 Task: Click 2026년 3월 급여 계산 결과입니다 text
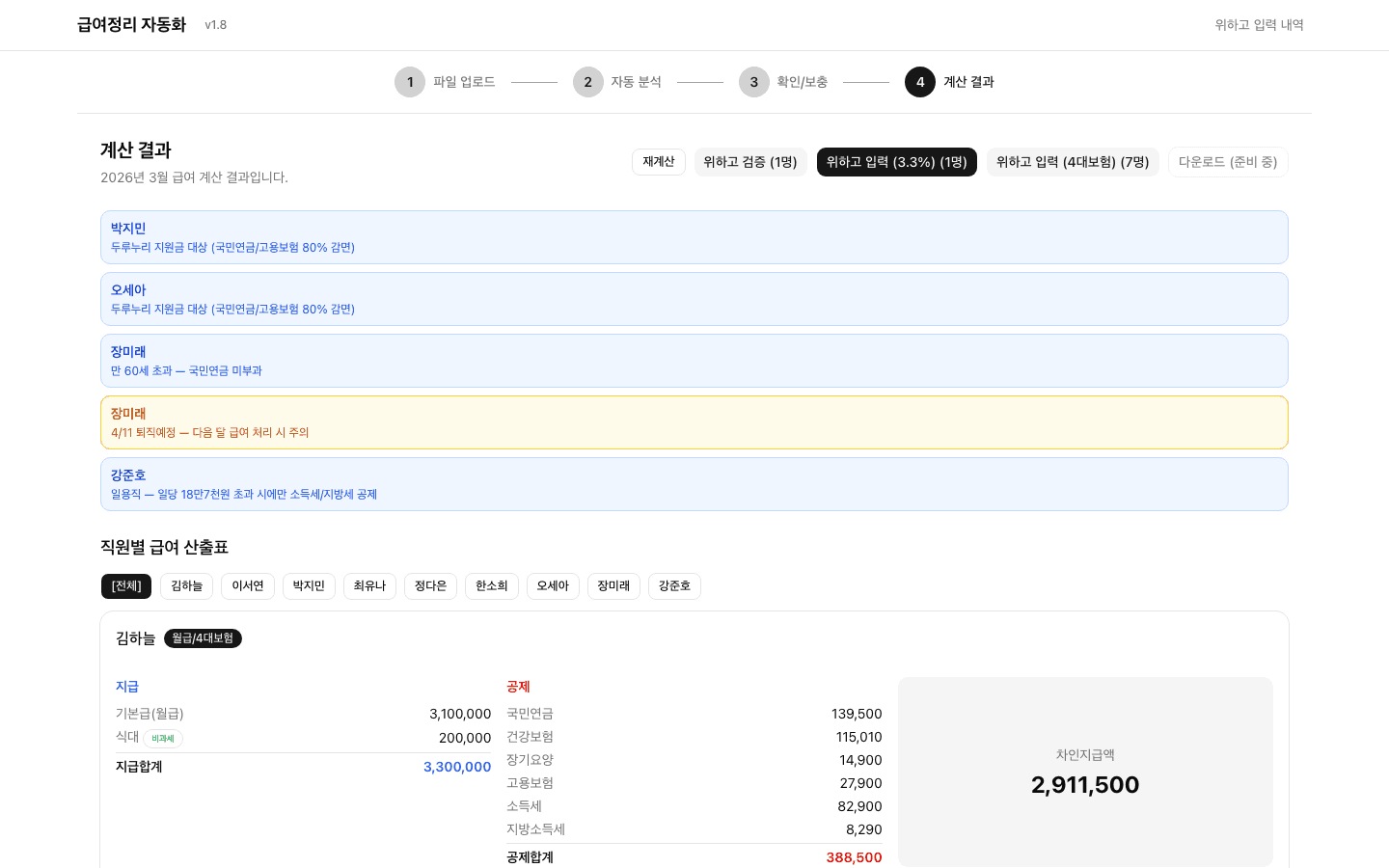[194, 177]
